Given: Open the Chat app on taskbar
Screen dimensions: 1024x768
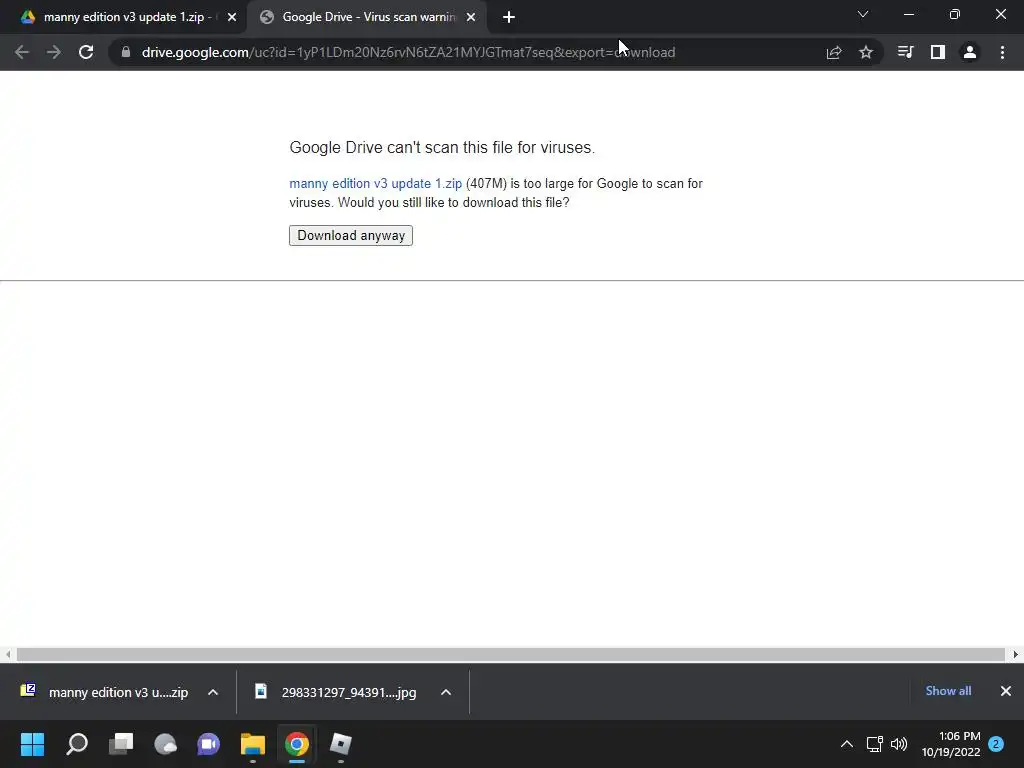Looking at the screenshot, I should 209,744.
